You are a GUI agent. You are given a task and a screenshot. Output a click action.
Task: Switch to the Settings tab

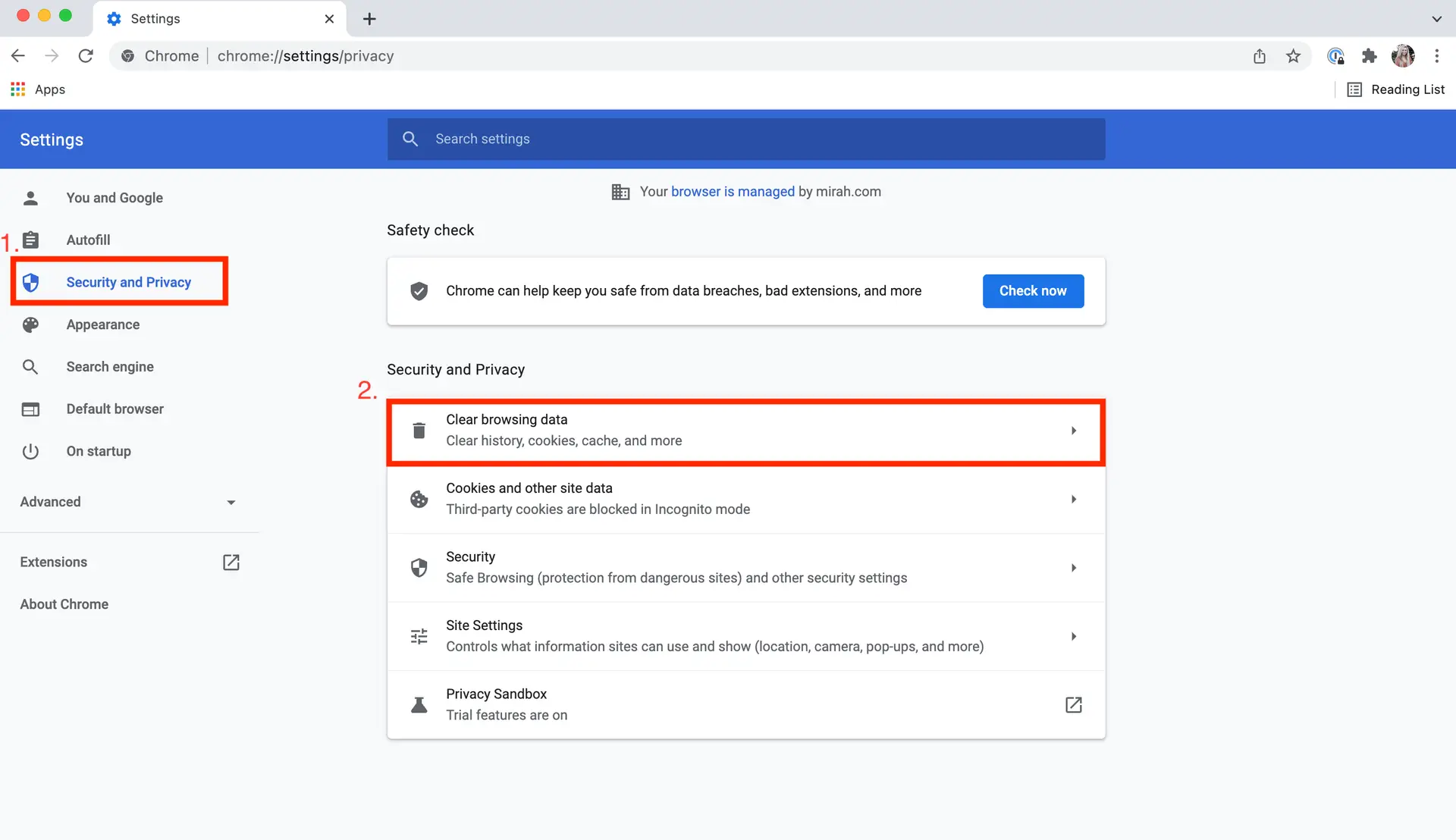click(155, 18)
